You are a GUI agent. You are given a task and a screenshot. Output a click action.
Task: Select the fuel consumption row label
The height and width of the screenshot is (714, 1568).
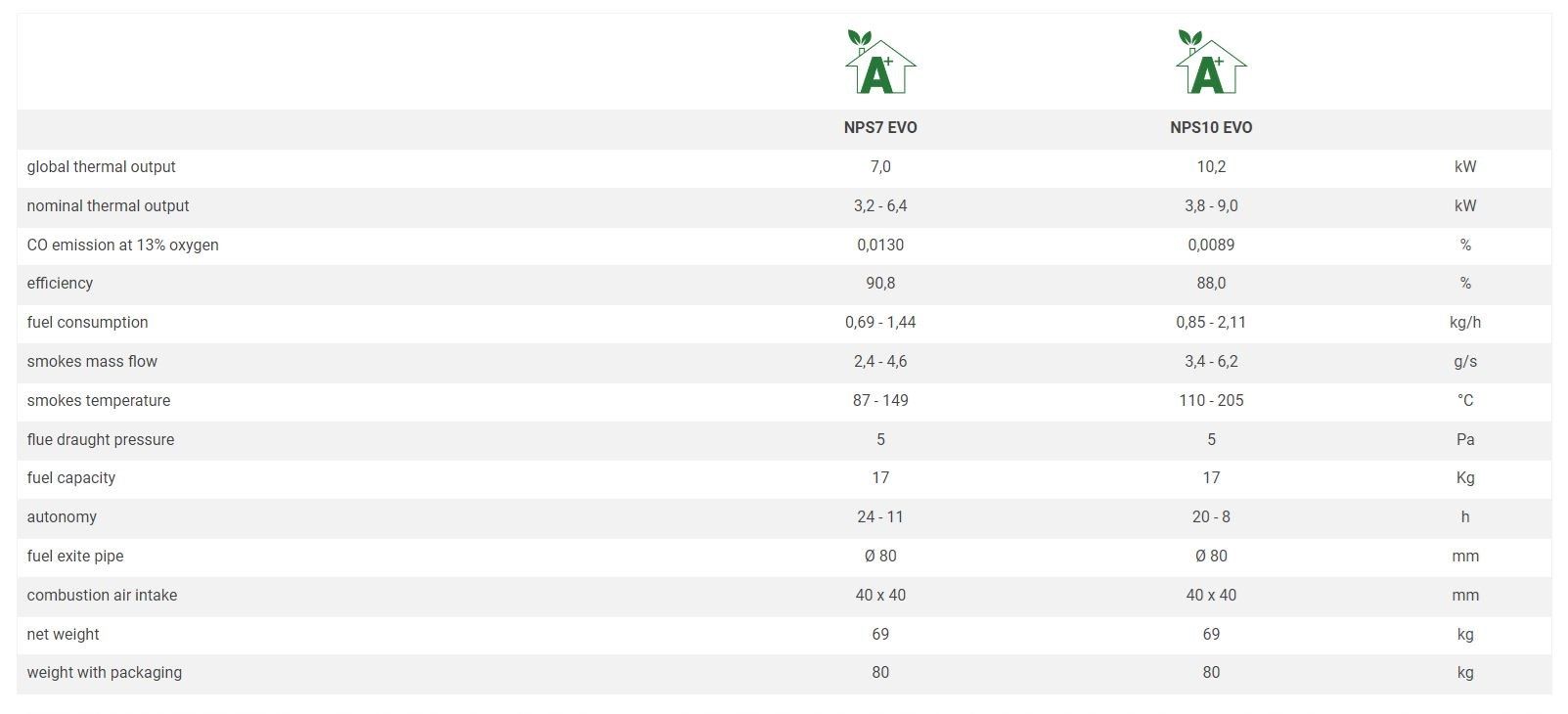[x=87, y=322]
